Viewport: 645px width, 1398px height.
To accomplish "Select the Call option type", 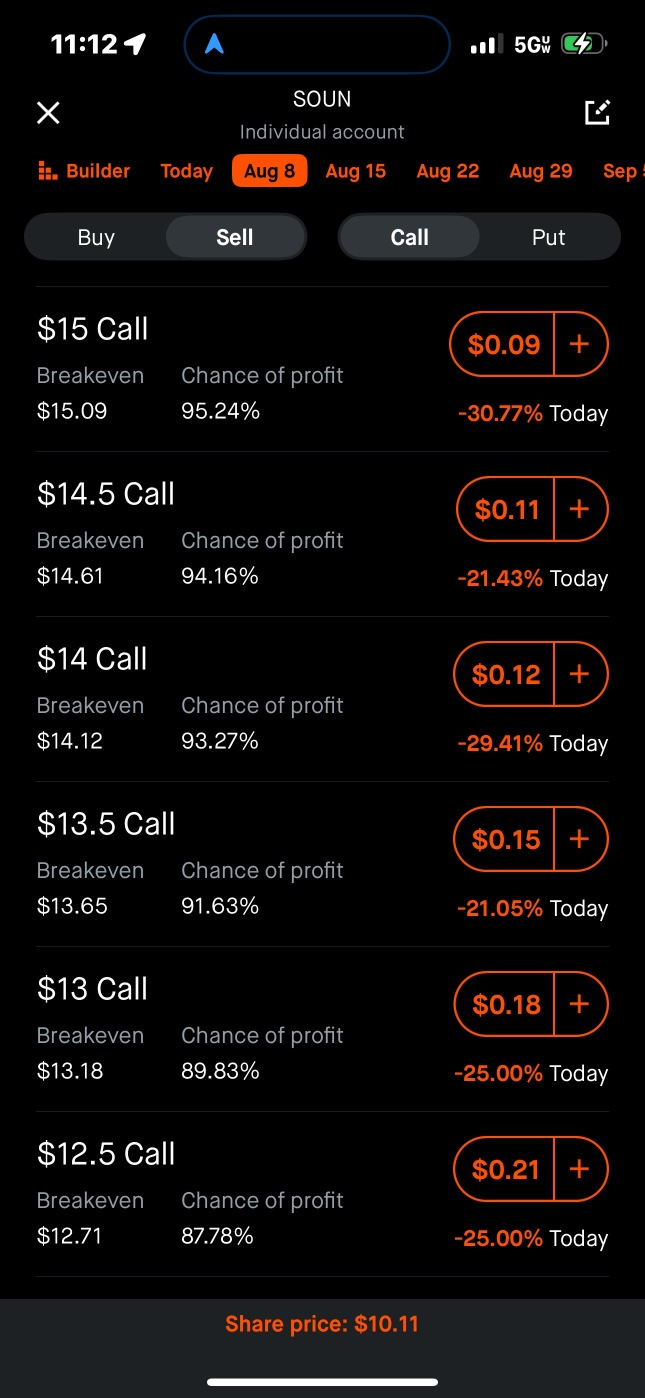I will pyautogui.click(x=409, y=237).
